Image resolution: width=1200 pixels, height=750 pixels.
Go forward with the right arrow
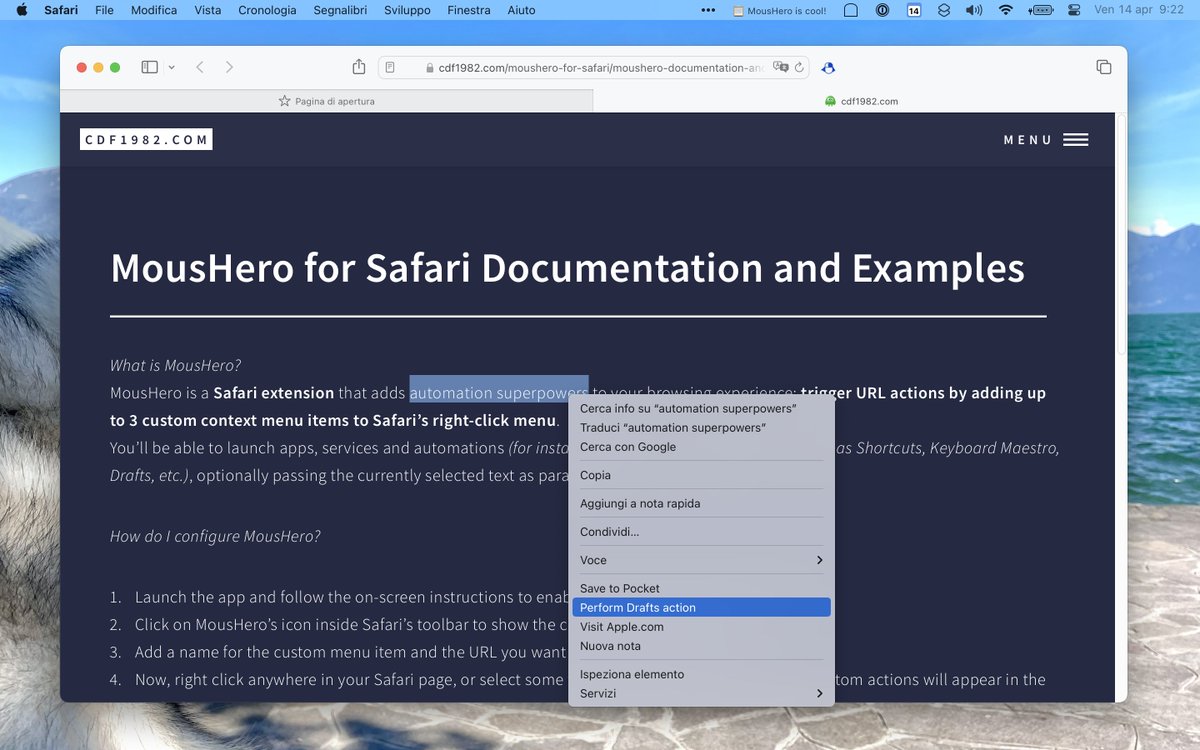[x=229, y=67]
